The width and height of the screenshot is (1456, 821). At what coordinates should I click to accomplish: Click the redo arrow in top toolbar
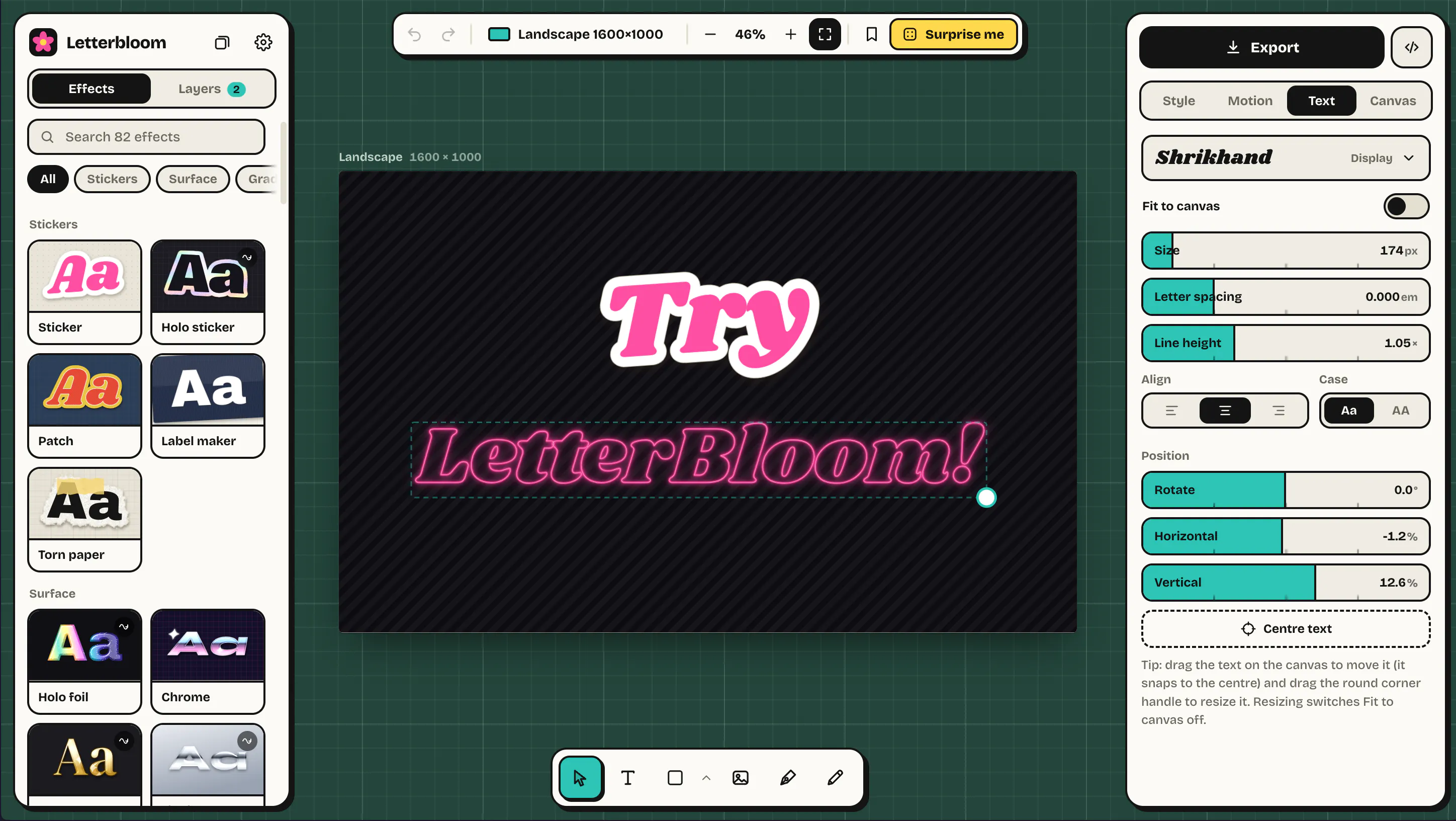pos(448,35)
